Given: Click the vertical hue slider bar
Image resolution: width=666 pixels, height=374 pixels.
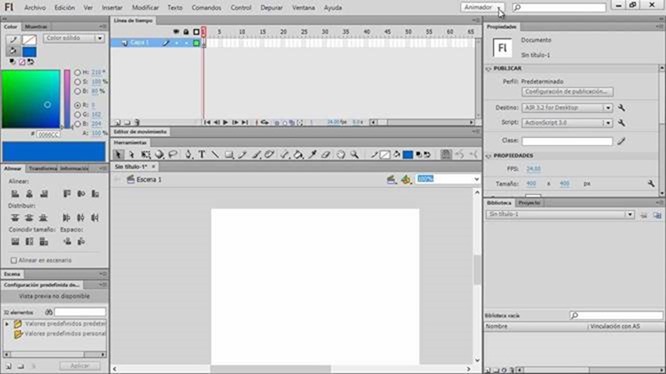Looking at the screenshot, I should tap(67, 99).
